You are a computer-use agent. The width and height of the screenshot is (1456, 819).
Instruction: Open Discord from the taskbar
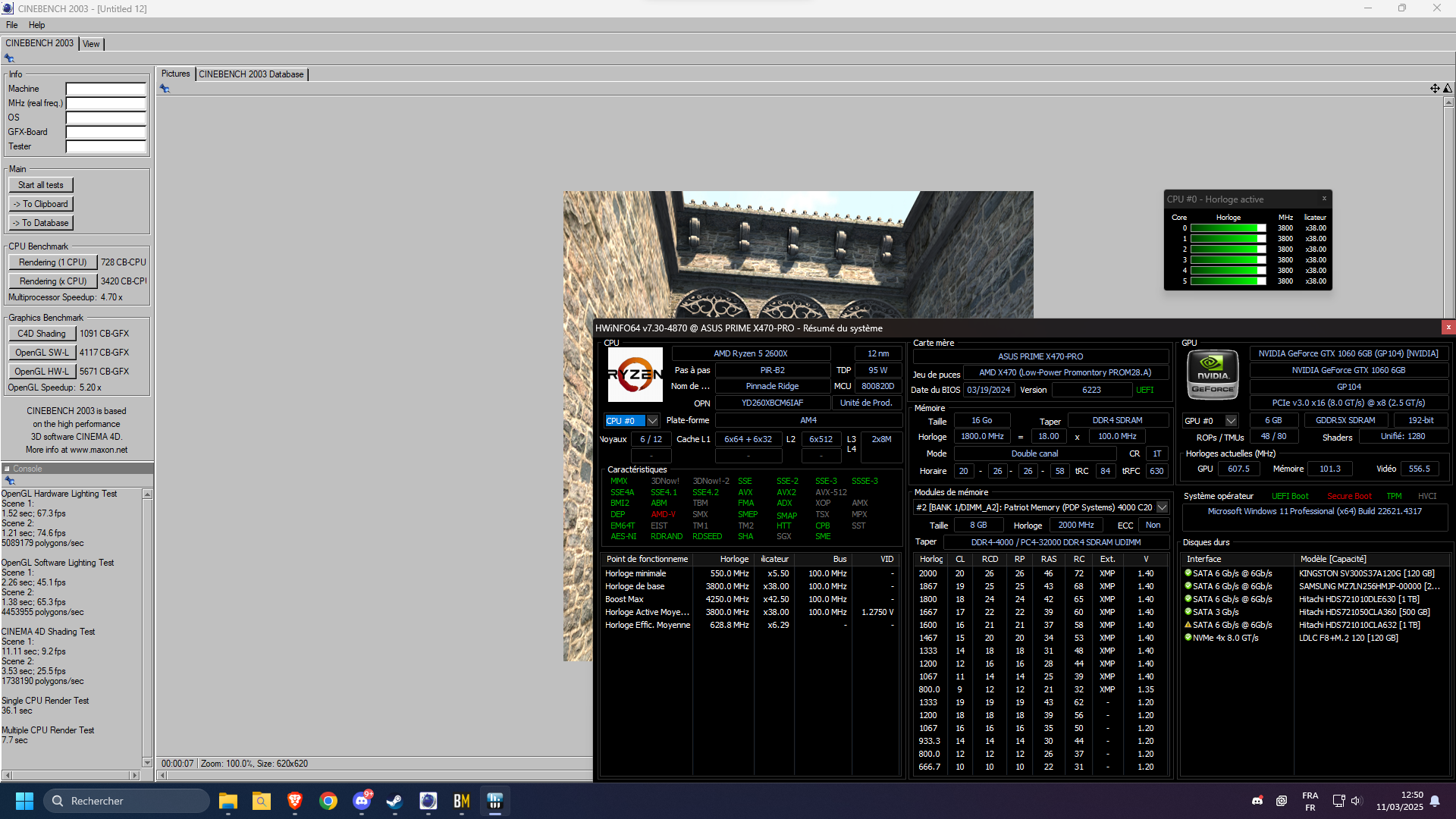click(x=362, y=801)
